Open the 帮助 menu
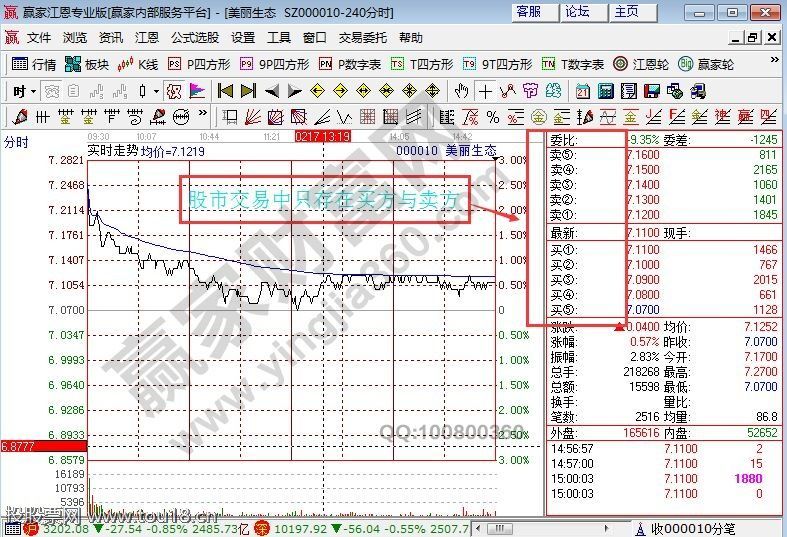Viewport: 787px width, 537px height. [x=412, y=38]
